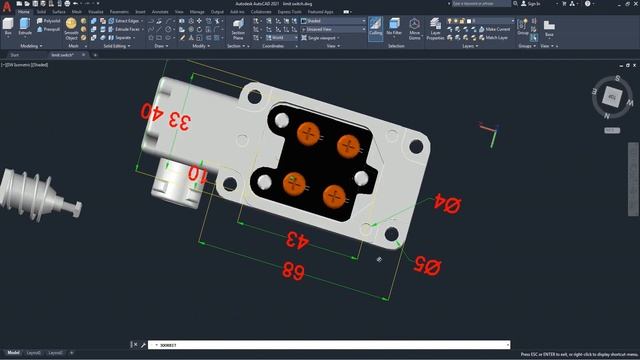Open the Annotate ribbon tab

[160, 12]
